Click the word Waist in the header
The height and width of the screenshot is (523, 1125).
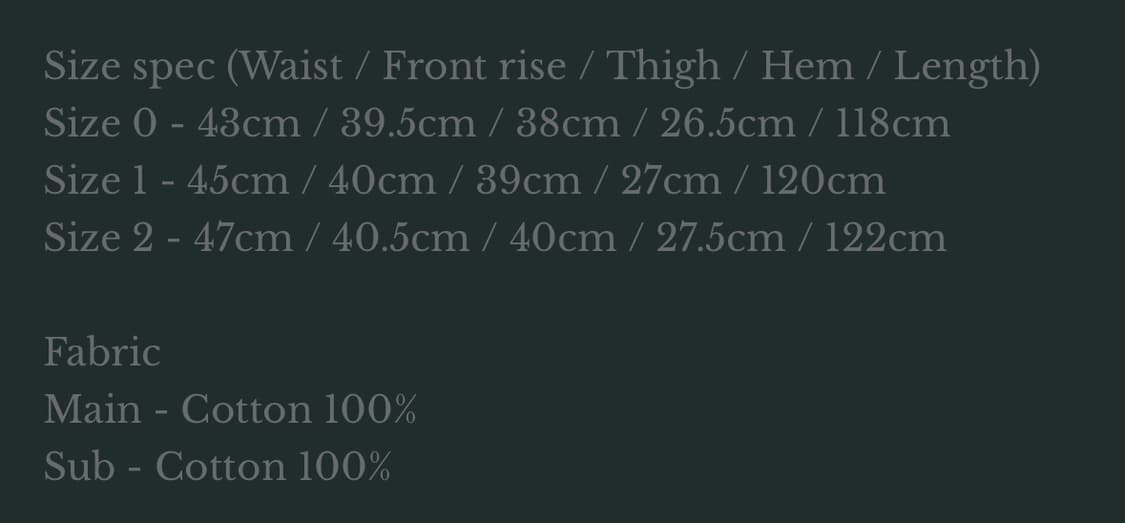[291, 66]
